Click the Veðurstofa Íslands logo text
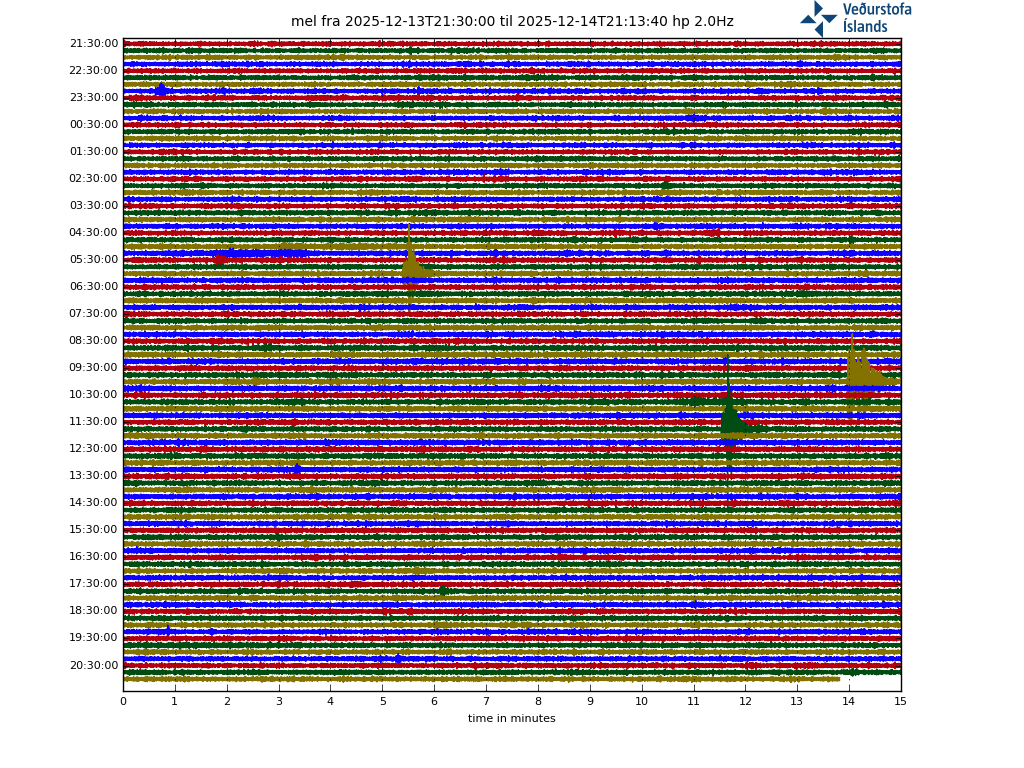The width and height of the screenshot is (1024, 768). (877, 18)
